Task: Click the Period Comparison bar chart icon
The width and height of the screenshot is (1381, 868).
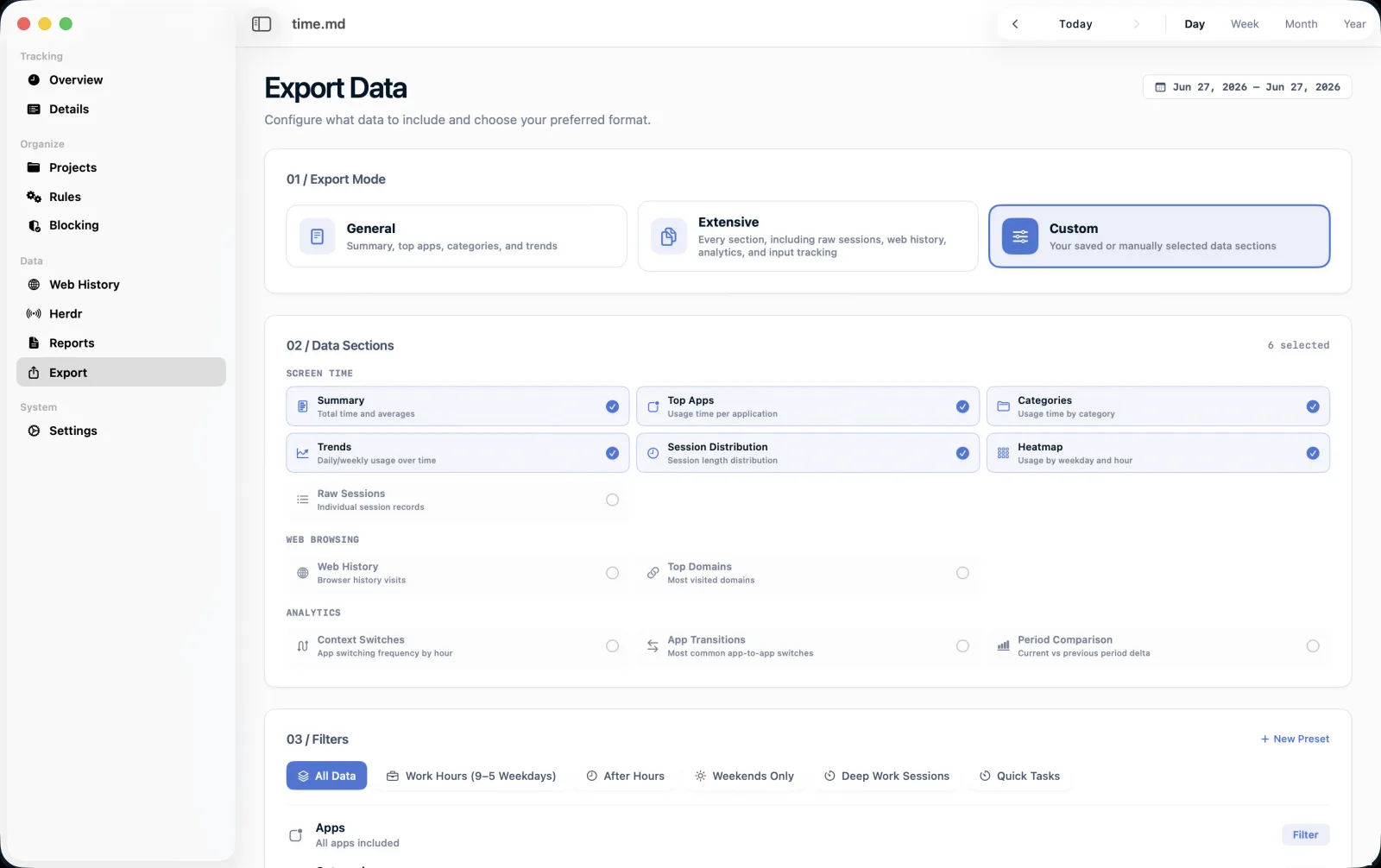Action: [x=1003, y=646]
